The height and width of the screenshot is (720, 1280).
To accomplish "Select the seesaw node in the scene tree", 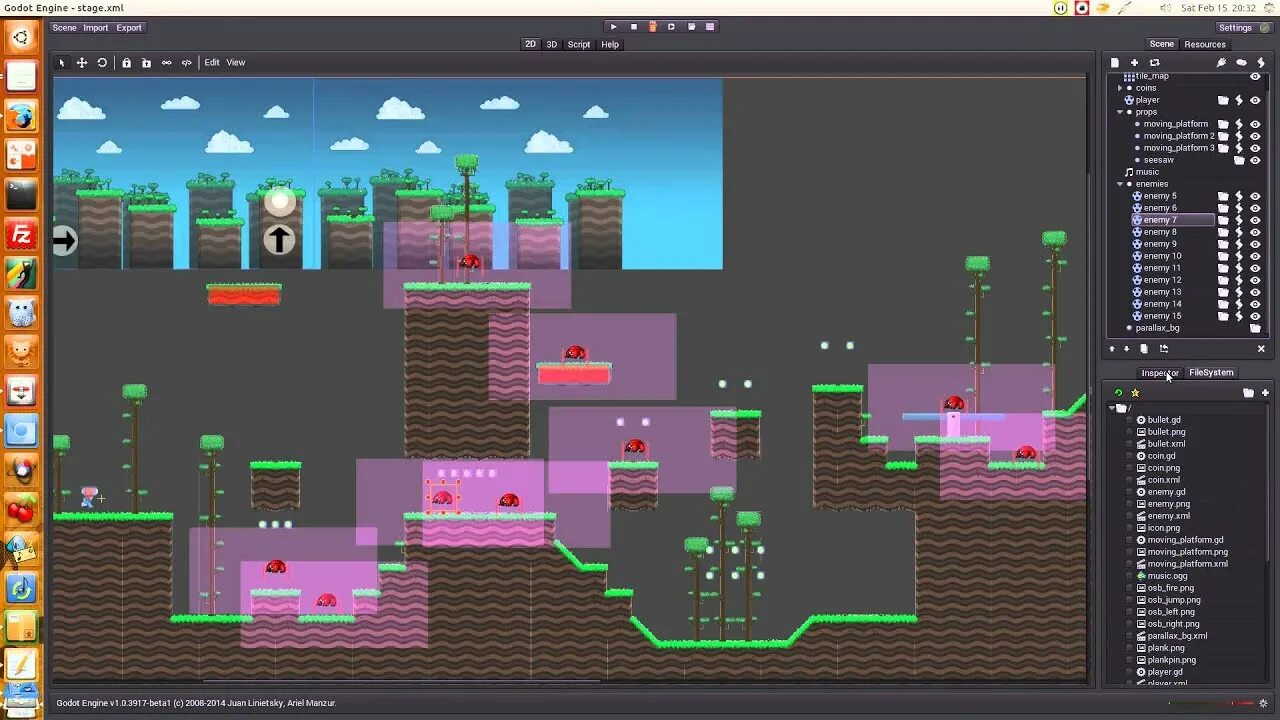I will pyautogui.click(x=1157, y=159).
